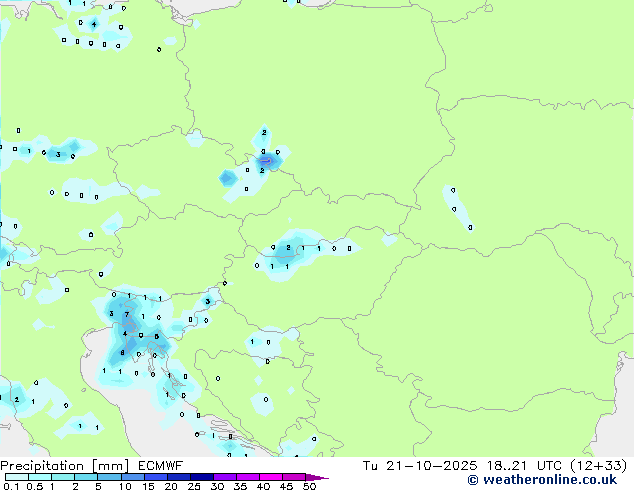Select legend swatch between 5 and 10
The width and height of the screenshot is (634, 490).
coord(109,477)
